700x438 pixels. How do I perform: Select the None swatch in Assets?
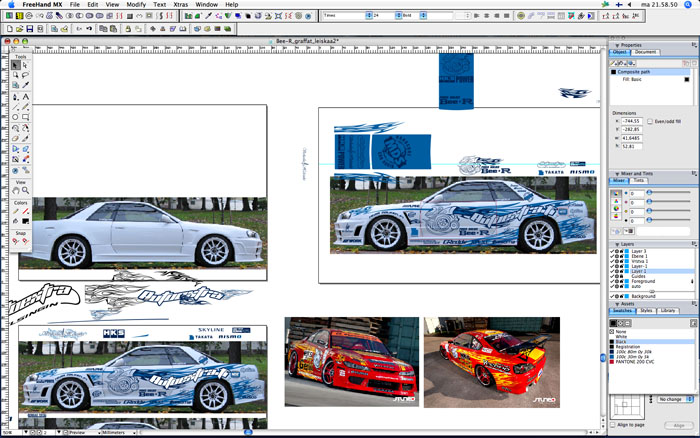(652, 332)
